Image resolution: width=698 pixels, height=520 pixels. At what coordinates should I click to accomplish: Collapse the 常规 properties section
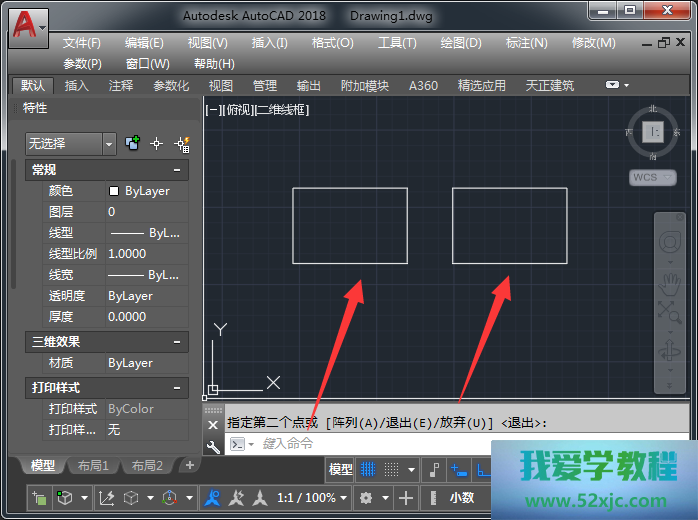pyautogui.click(x=178, y=171)
